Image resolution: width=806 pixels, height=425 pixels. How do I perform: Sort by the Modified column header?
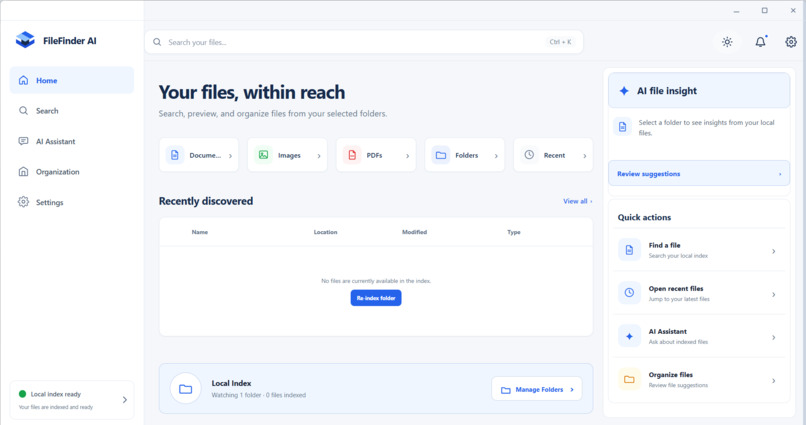414,232
